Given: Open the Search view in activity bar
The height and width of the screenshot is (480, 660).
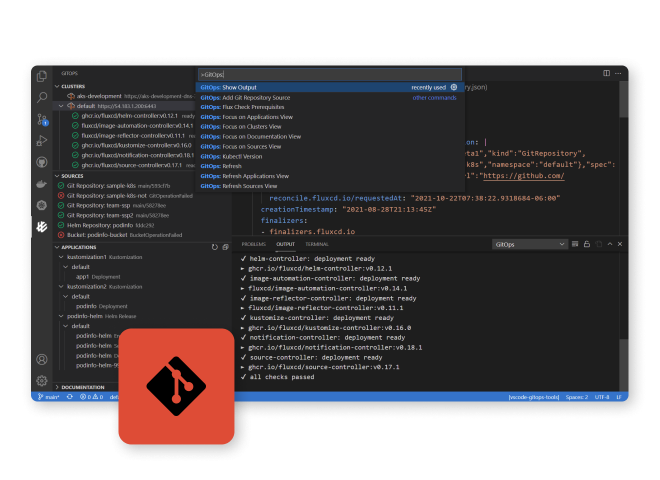Looking at the screenshot, I should 42,97.
